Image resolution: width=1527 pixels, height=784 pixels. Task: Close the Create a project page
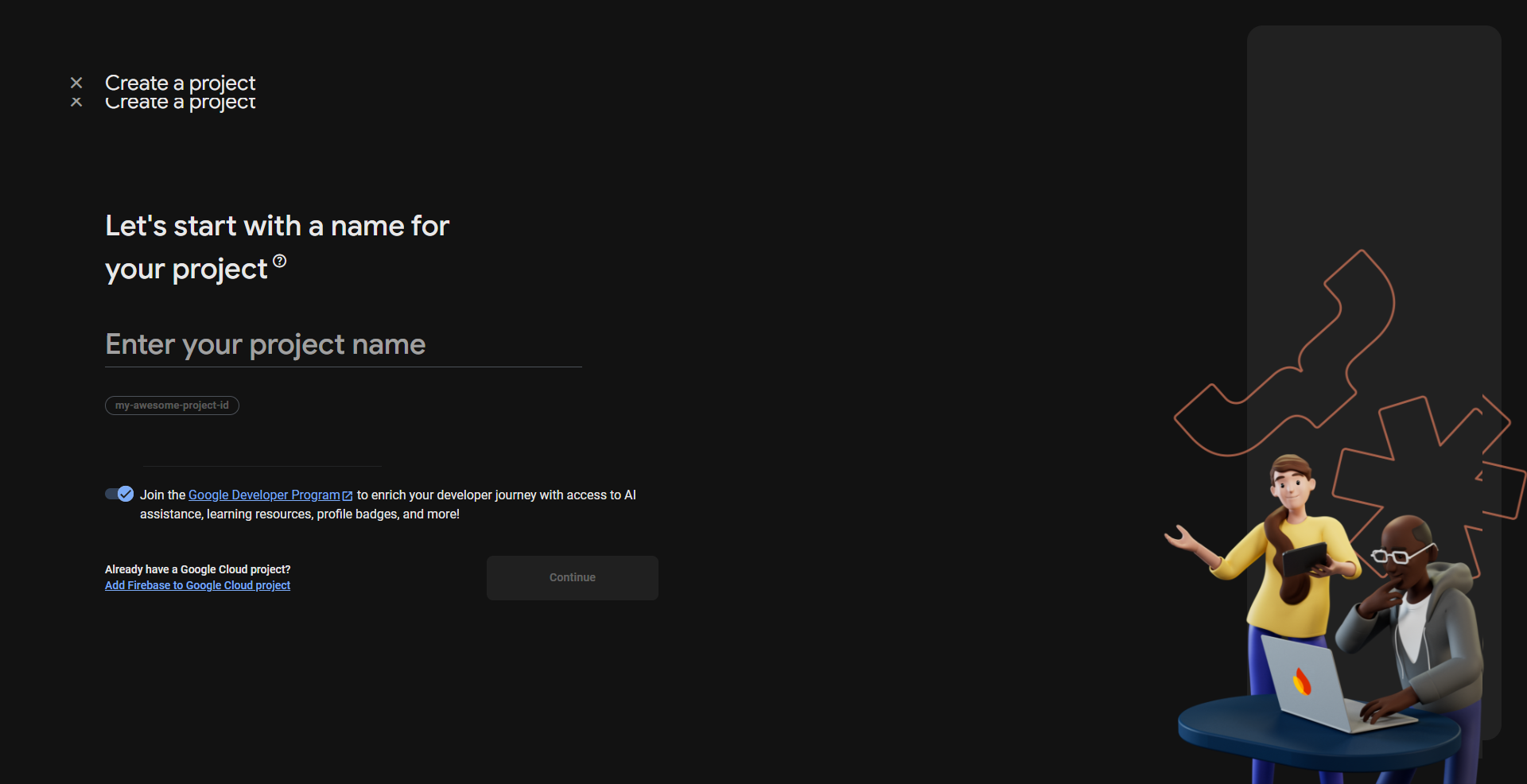pos(76,83)
